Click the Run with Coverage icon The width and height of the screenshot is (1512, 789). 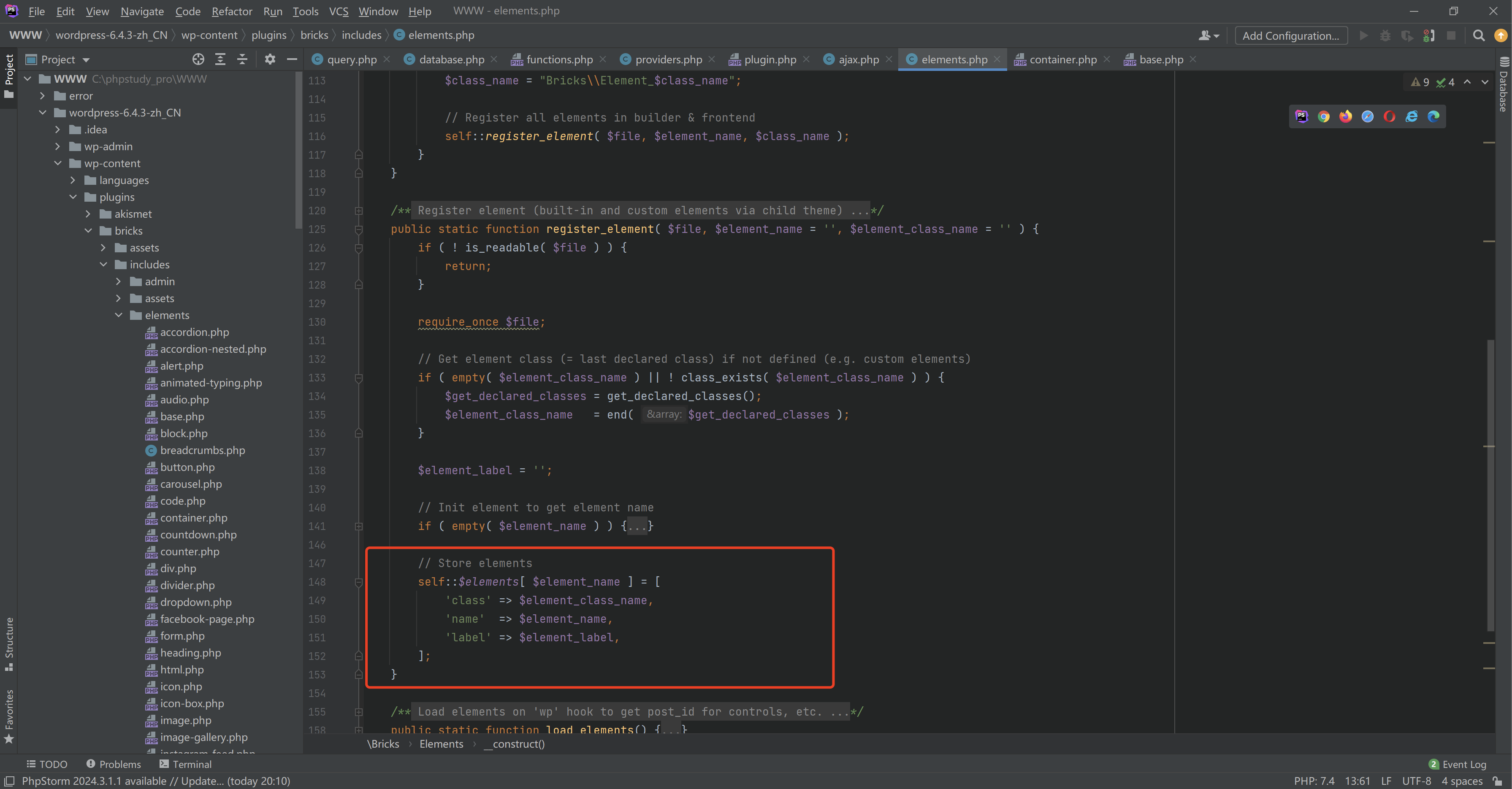tap(1407, 36)
